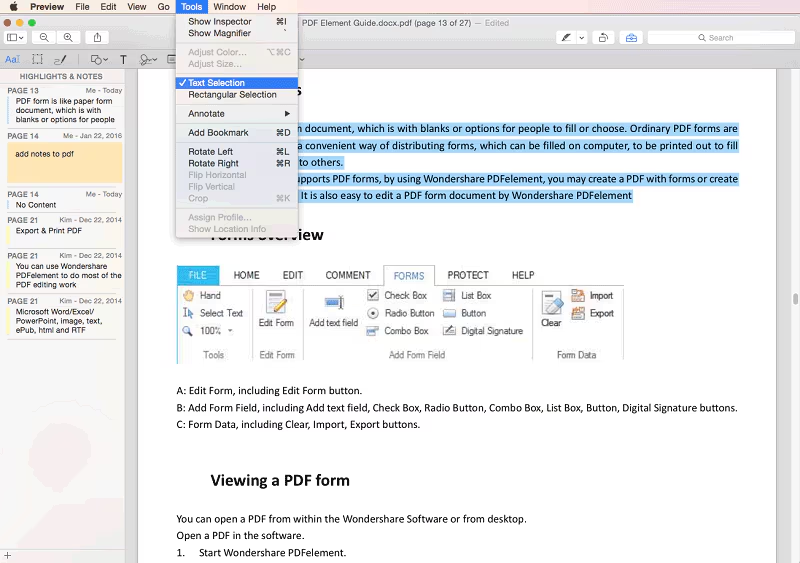This screenshot has width=800, height=563.
Task: Select the Text box tool (T)
Action: tap(123, 60)
